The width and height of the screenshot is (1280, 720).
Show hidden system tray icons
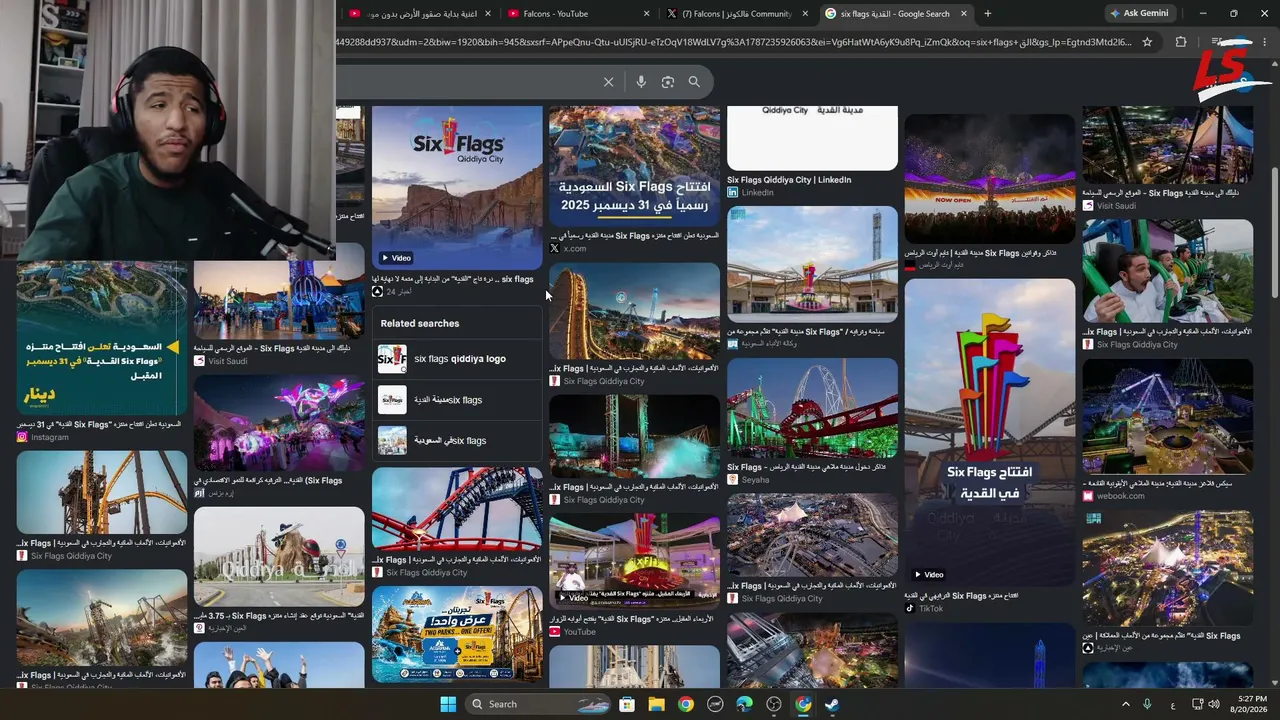(x=1125, y=704)
